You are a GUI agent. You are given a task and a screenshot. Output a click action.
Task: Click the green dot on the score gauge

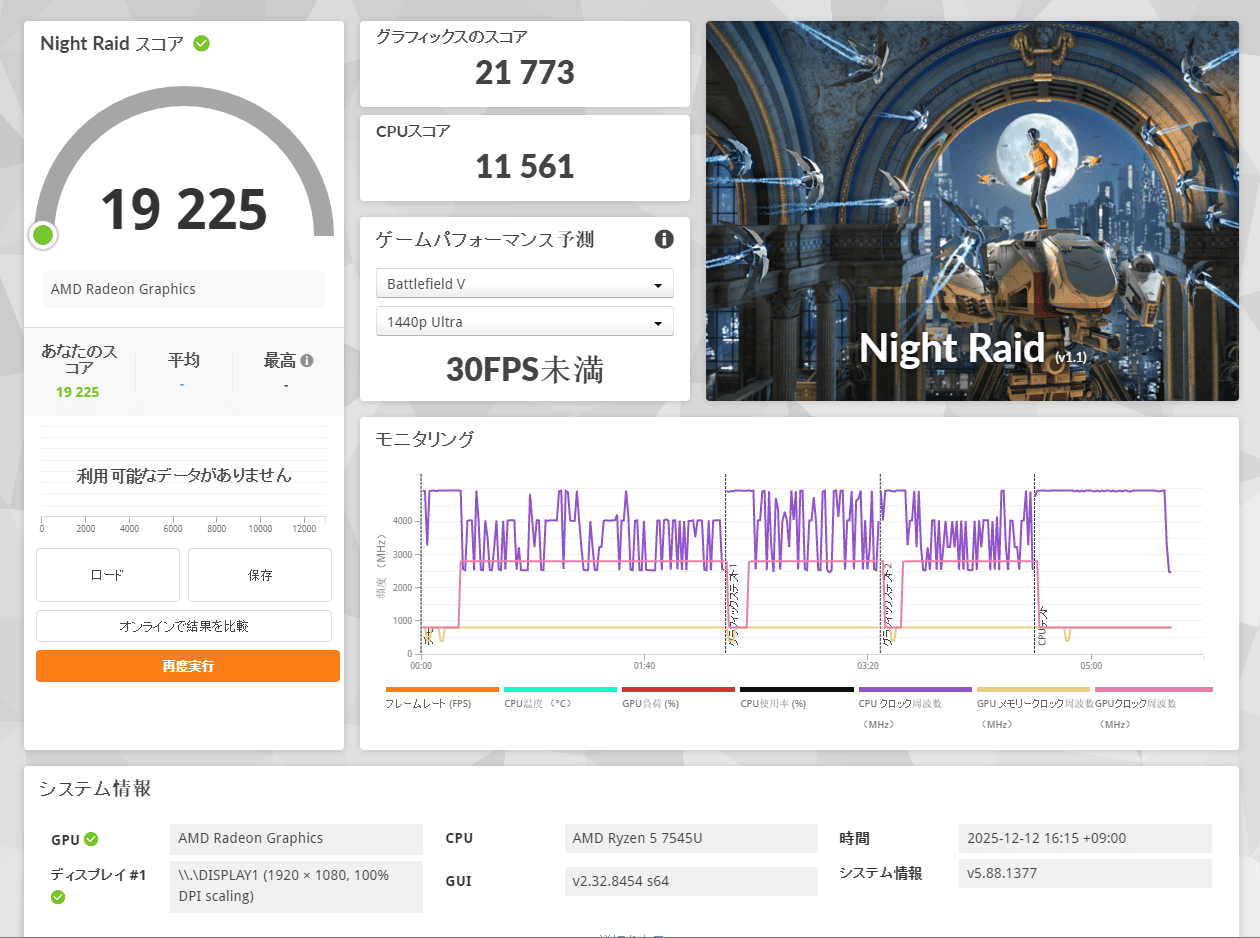[x=43, y=236]
